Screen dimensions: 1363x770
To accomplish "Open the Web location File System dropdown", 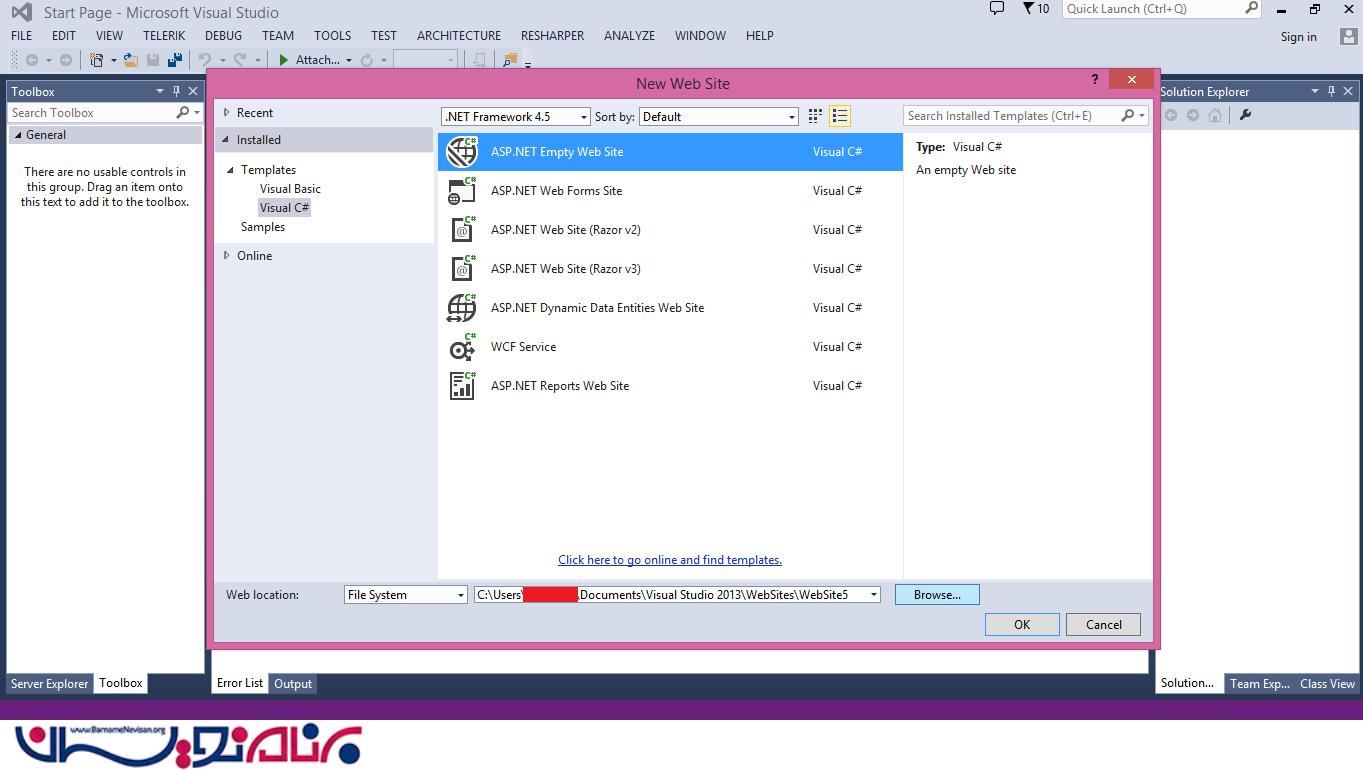I will coord(405,595).
